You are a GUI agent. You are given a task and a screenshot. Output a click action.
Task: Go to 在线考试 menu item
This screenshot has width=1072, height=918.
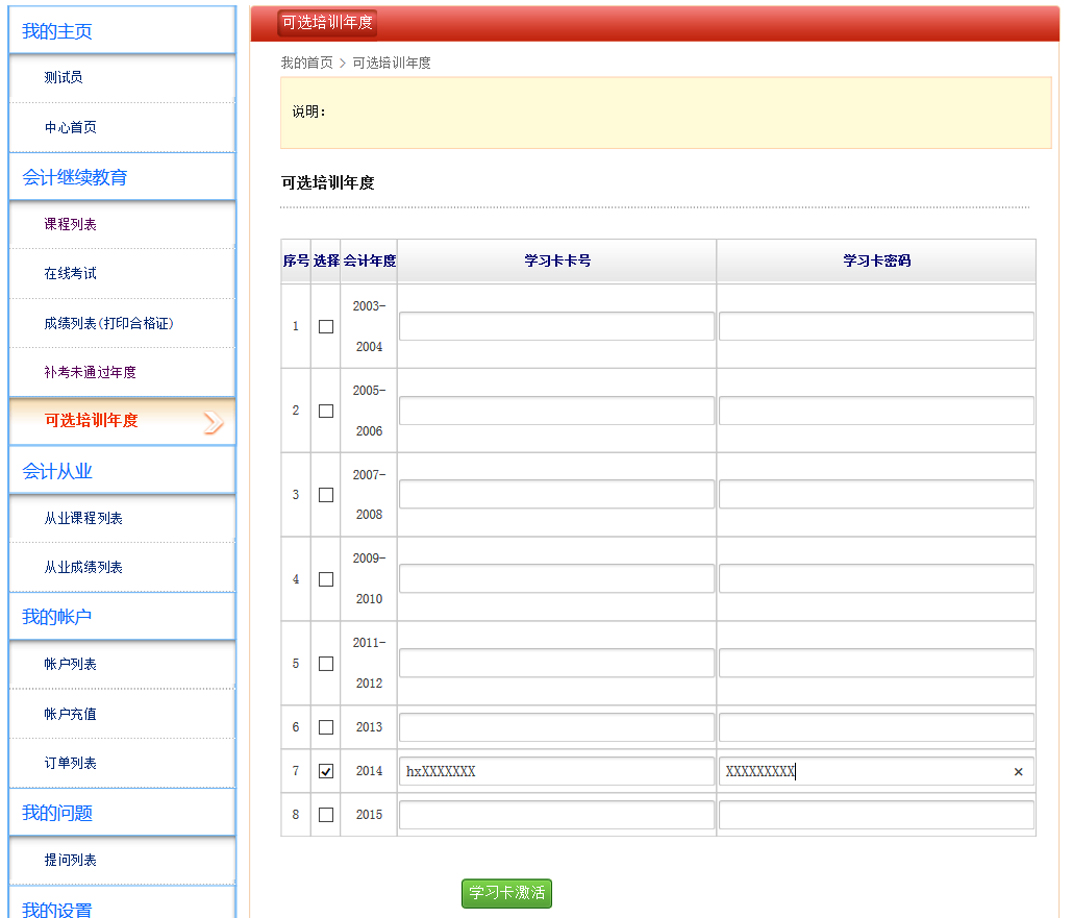70,274
